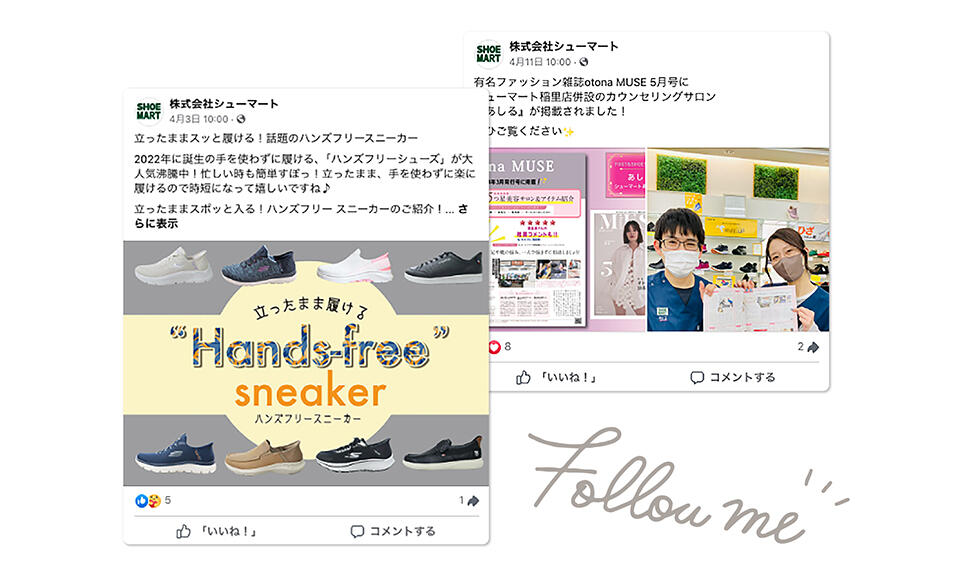Click the share arrow next to count 2
The image size is (960, 571).
(x=813, y=347)
